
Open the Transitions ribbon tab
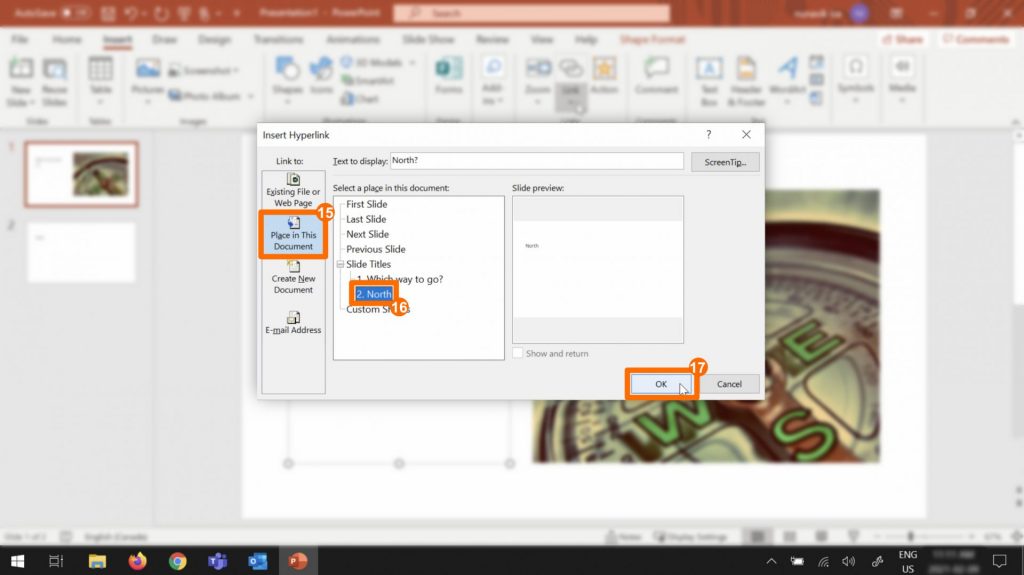coord(278,40)
